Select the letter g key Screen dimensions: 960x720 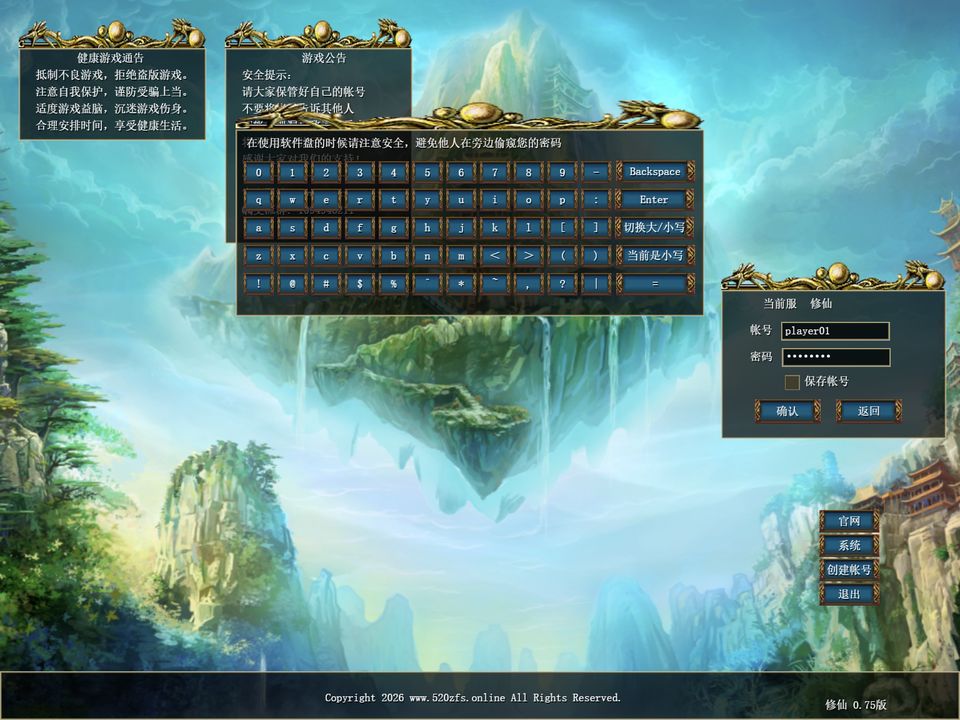coord(394,228)
